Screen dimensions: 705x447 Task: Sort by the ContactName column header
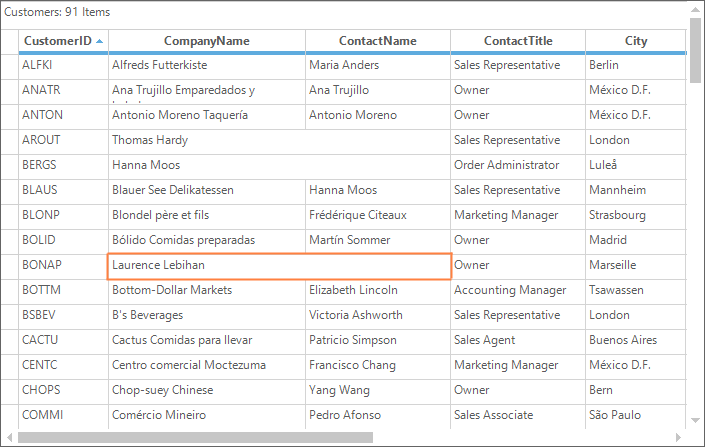point(378,41)
